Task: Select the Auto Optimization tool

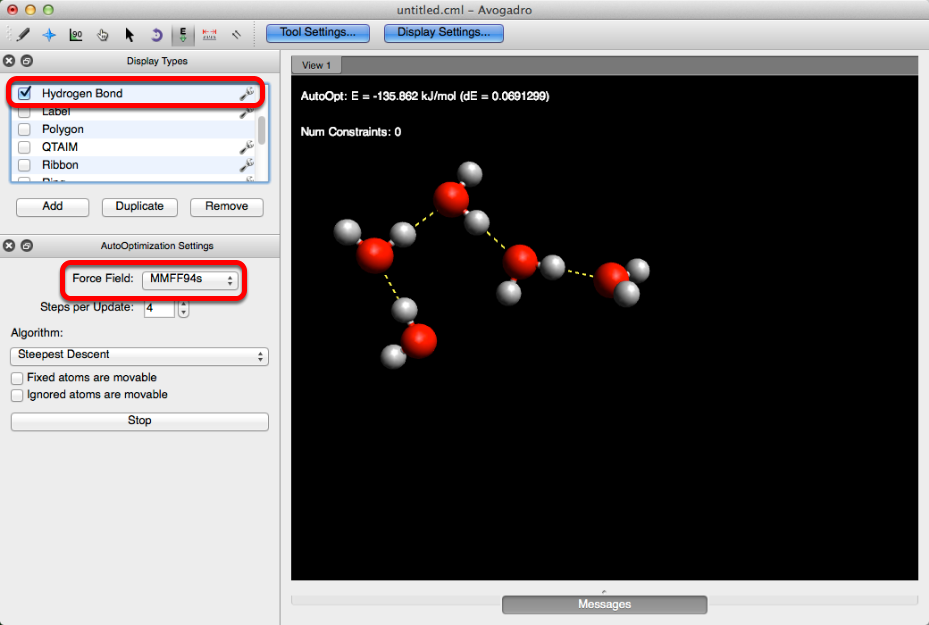Action: coord(183,34)
